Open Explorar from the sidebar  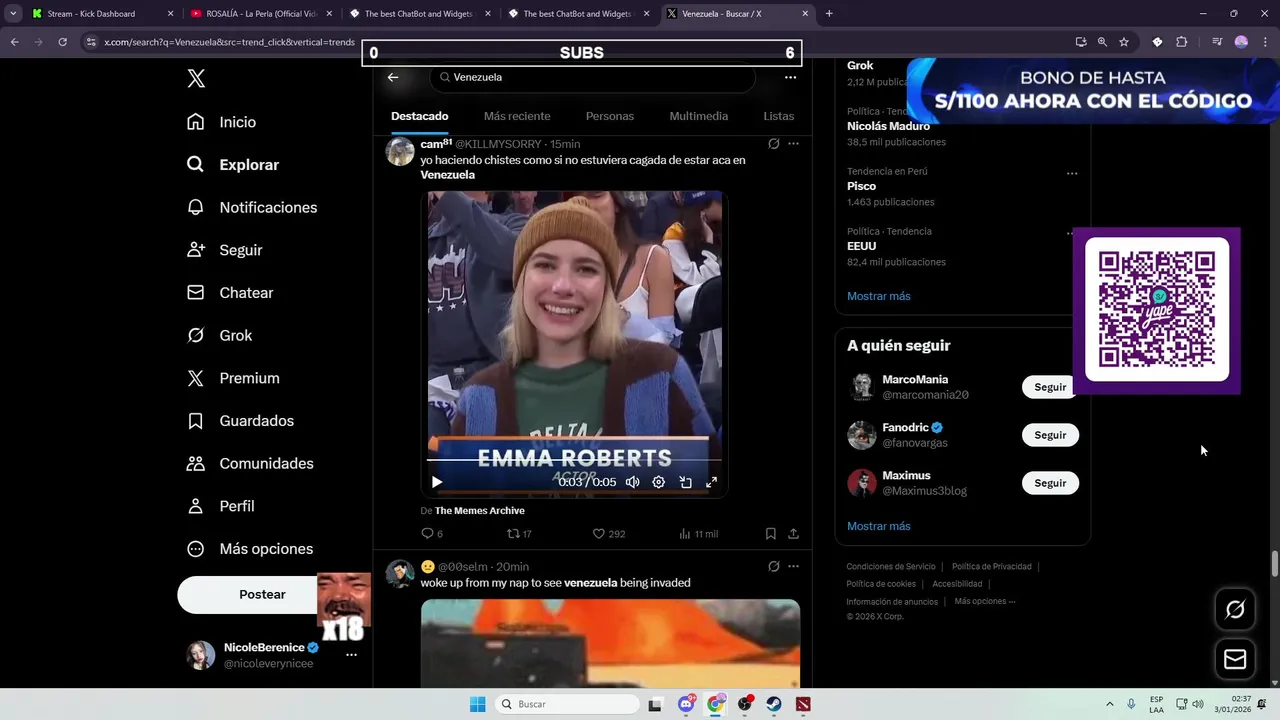click(x=233, y=165)
